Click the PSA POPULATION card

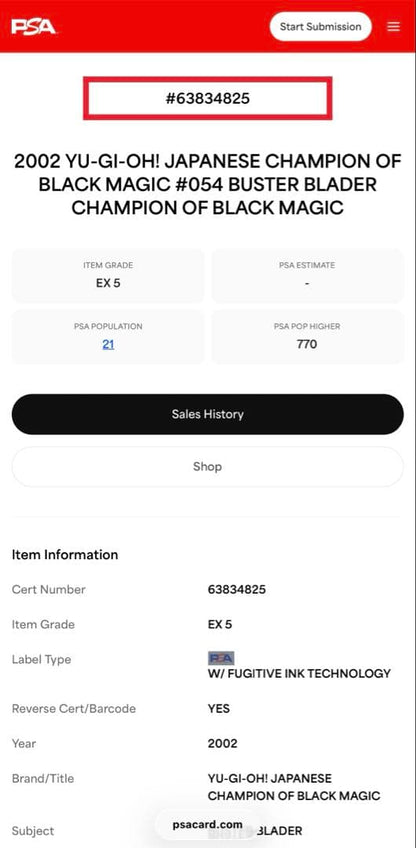click(108, 336)
